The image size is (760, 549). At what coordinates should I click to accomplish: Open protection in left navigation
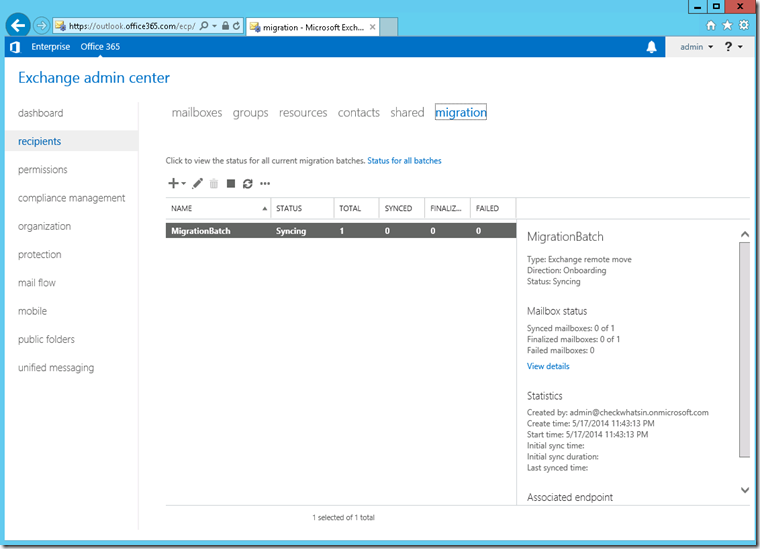pos(40,254)
